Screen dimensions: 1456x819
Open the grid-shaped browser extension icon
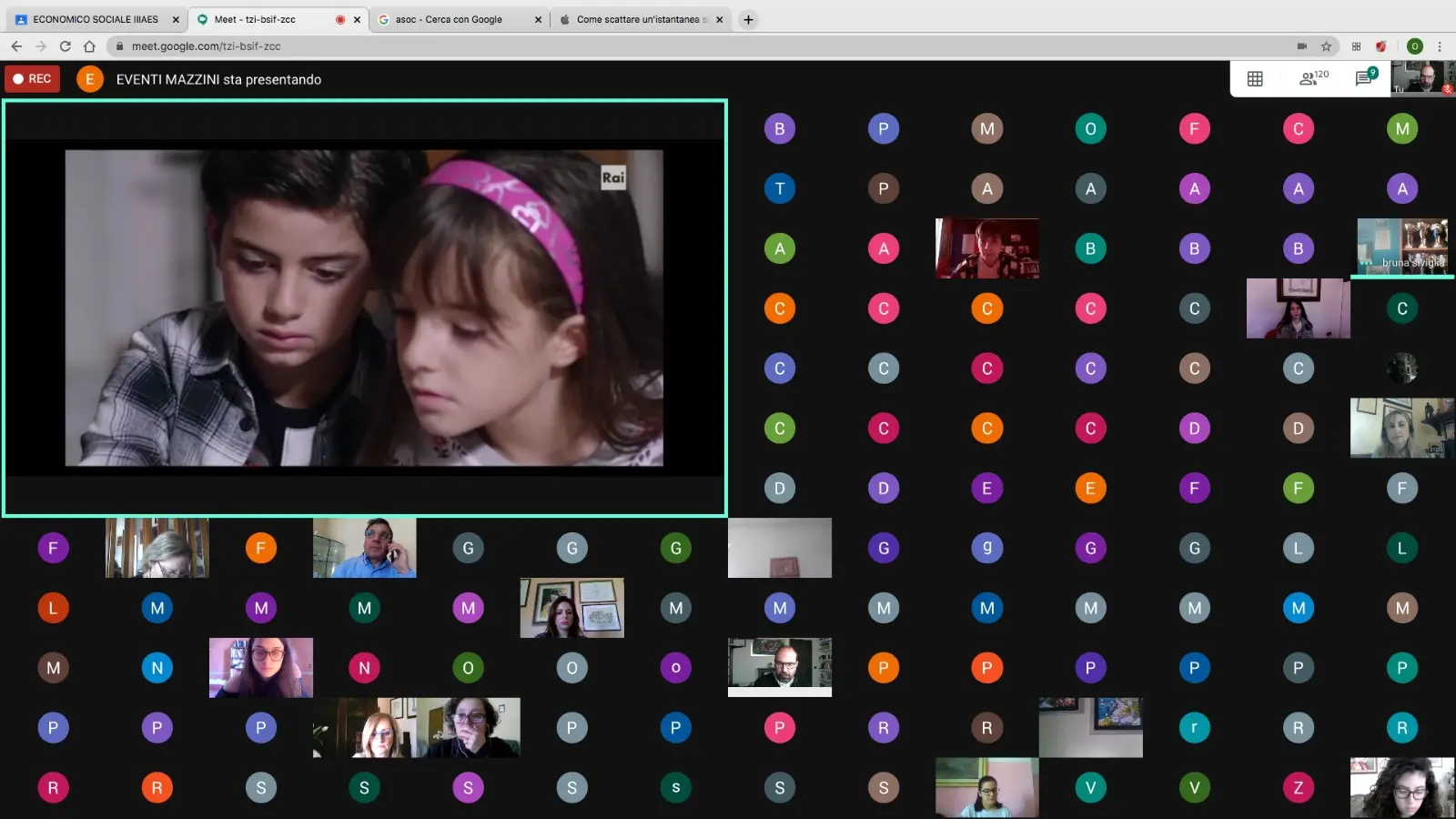(1356, 46)
